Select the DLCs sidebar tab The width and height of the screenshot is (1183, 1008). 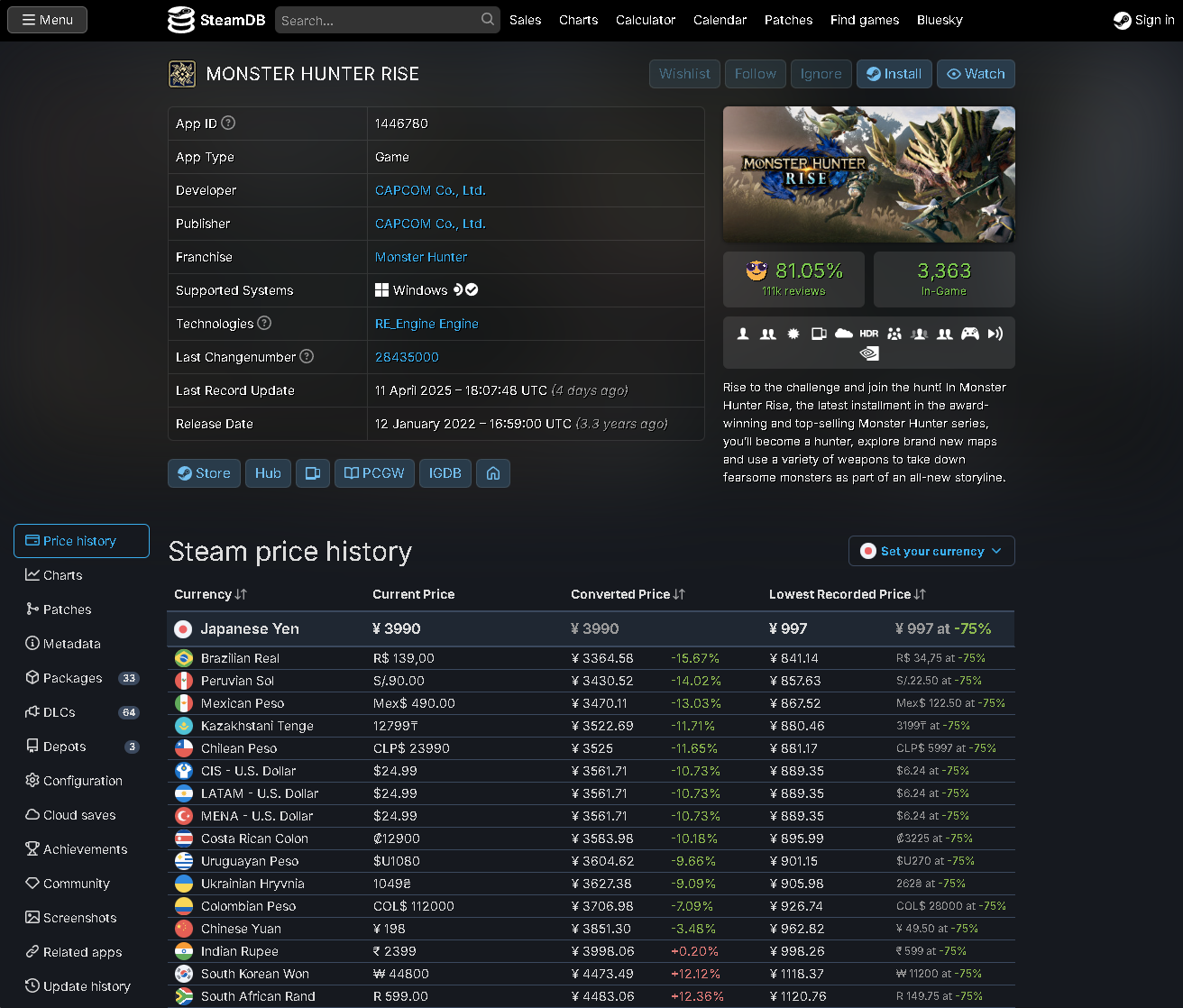[x=81, y=712]
